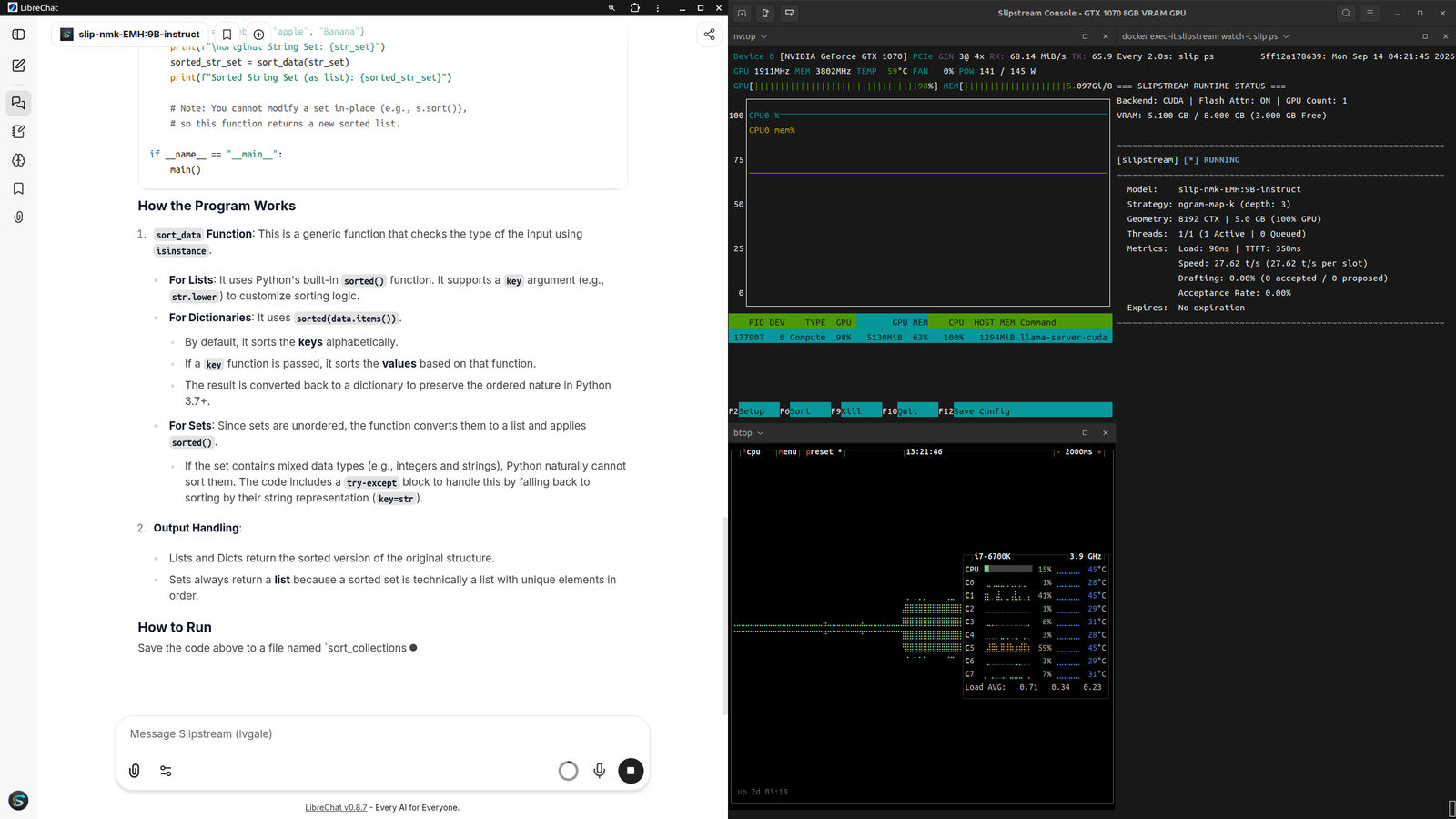Toggle the LibreChat sidebar panel

[18, 35]
